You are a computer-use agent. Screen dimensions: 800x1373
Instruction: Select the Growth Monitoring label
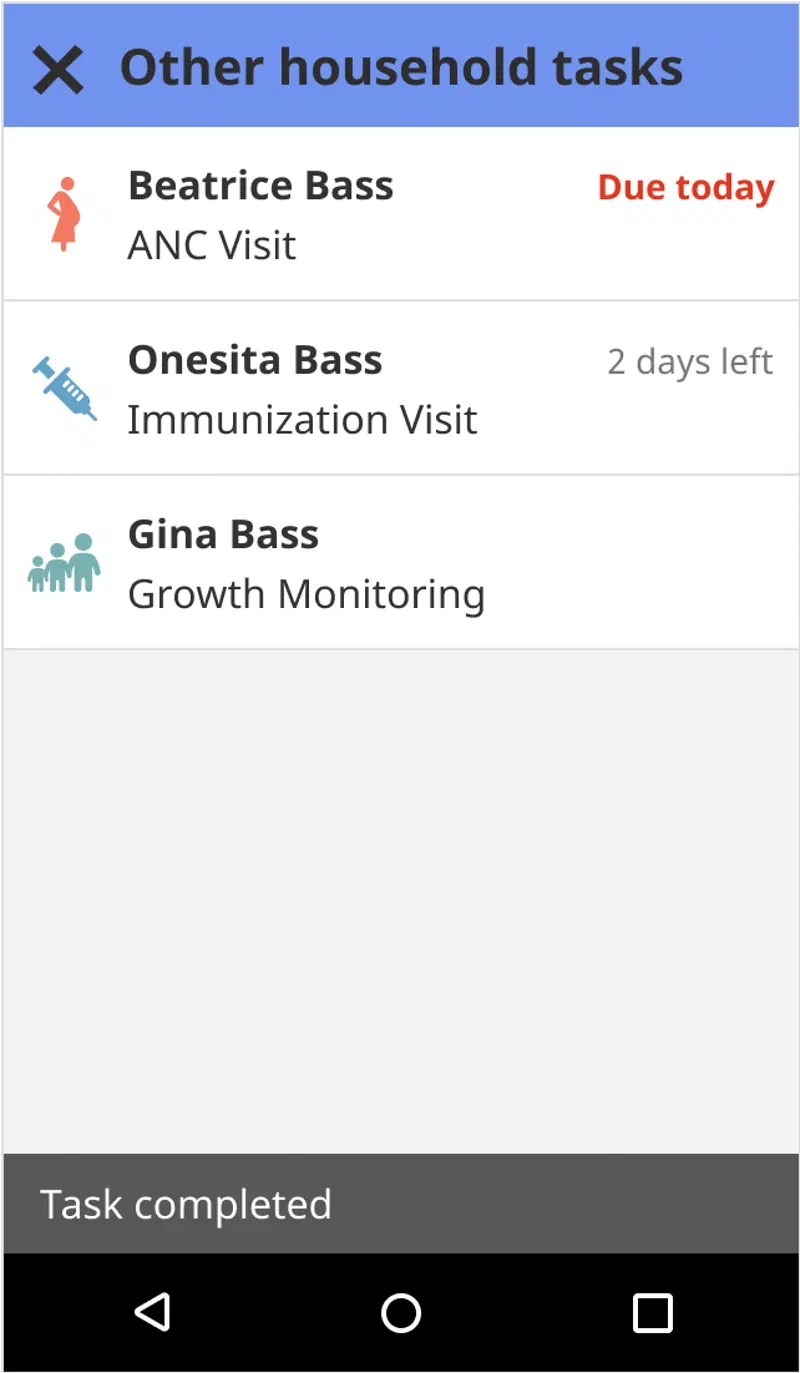pyautogui.click(x=306, y=595)
